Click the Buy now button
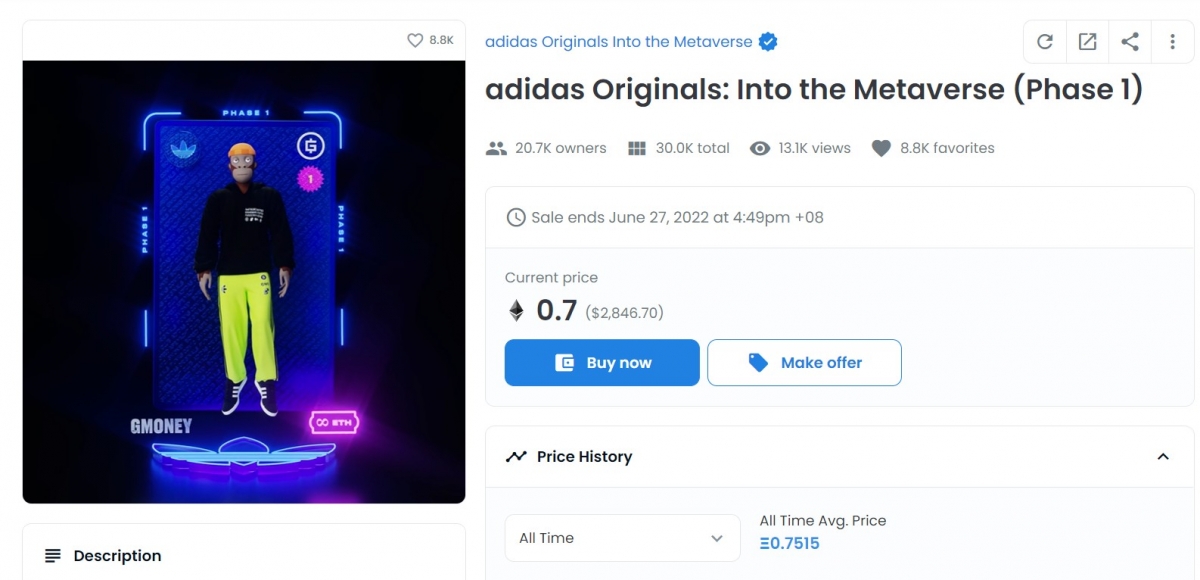Viewport: 1200px width, 580px height. tap(601, 362)
